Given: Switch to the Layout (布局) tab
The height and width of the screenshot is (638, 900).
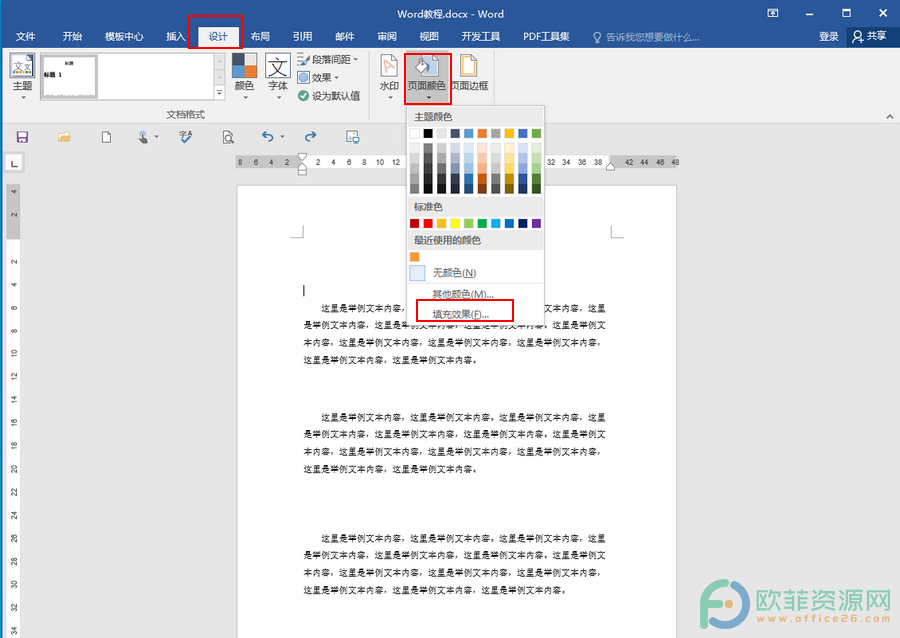Looking at the screenshot, I should point(260,37).
